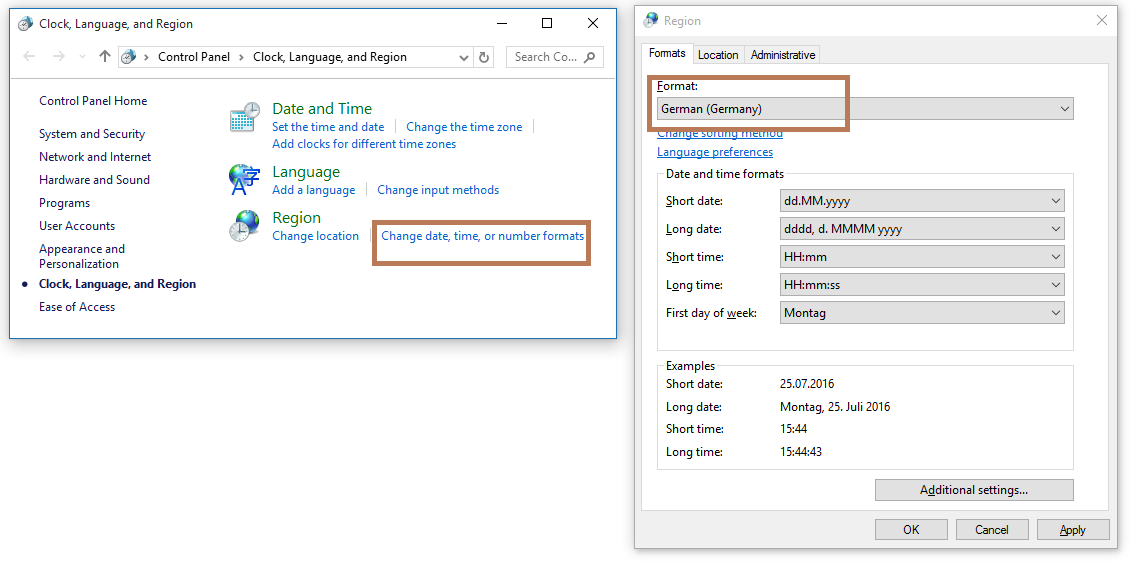Click the search magnifier icon
This screenshot has width=1144, height=563.
coord(590,57)
